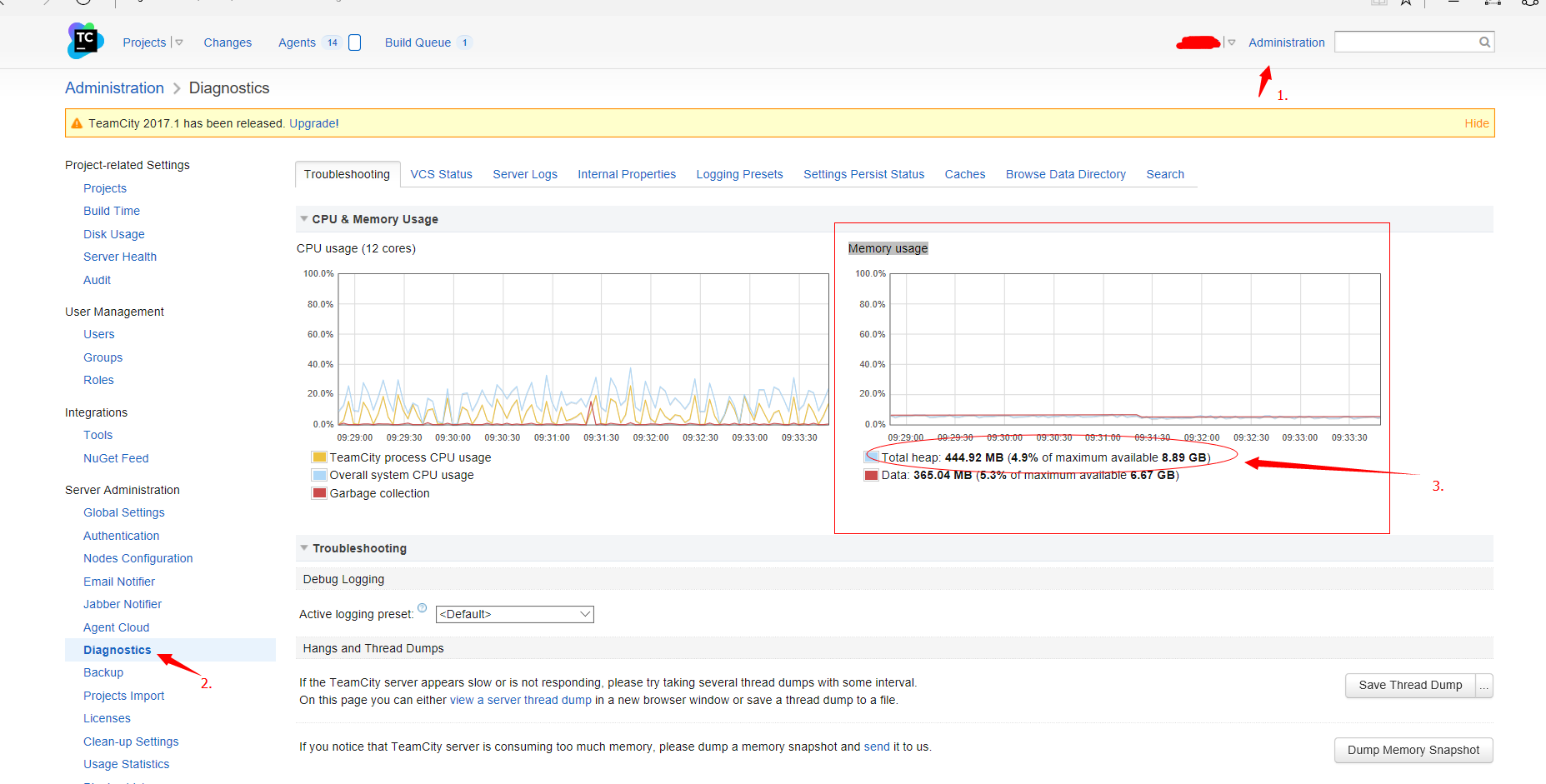Go to Administration breadcrumb

[114, 88]
